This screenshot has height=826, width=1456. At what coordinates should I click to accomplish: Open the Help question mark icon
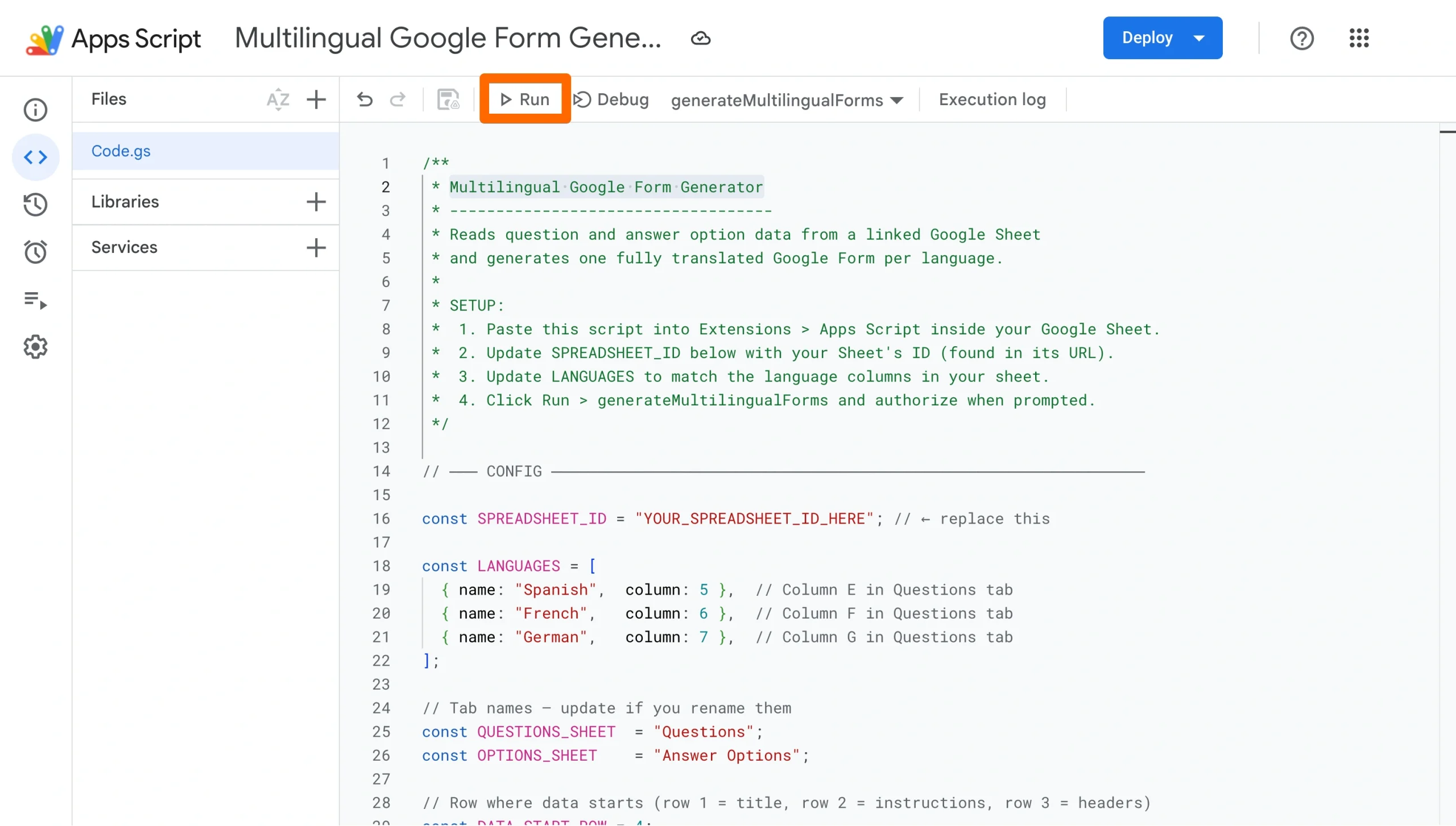pos(1301,39)
